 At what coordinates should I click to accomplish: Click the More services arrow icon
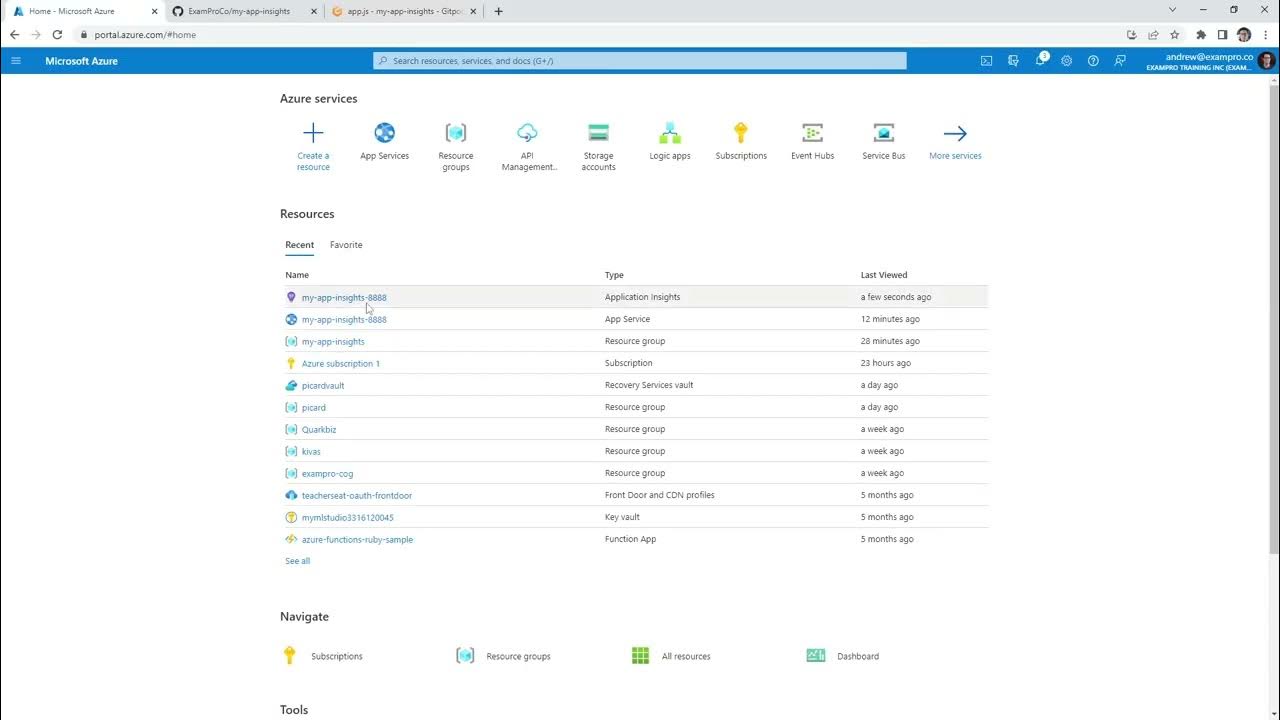[955, 133]
